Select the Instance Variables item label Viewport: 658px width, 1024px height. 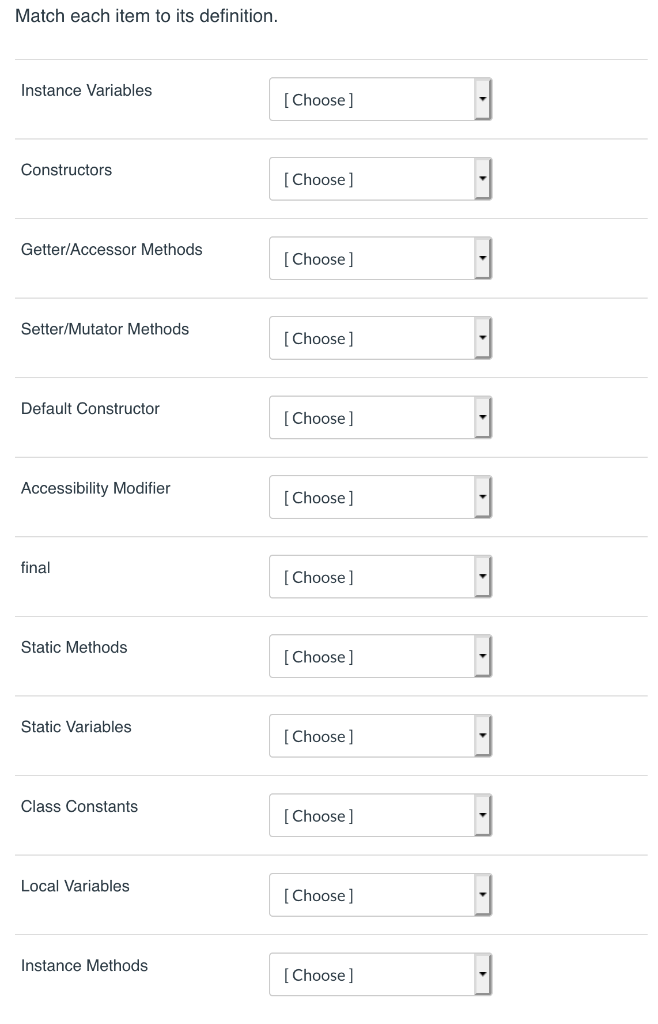coord(87,90)
